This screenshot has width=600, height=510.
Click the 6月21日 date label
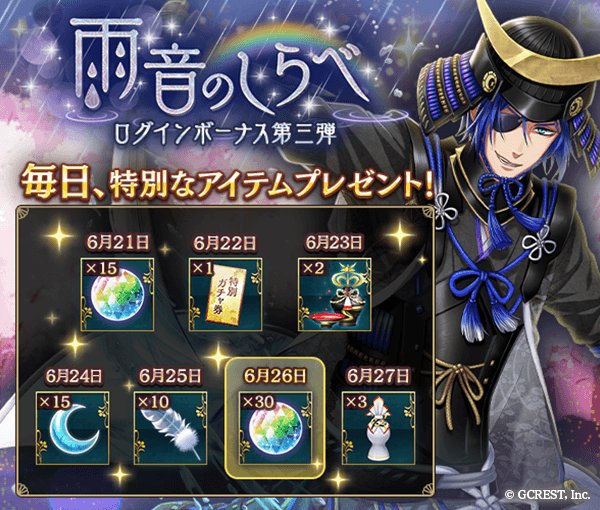point(118,243)
